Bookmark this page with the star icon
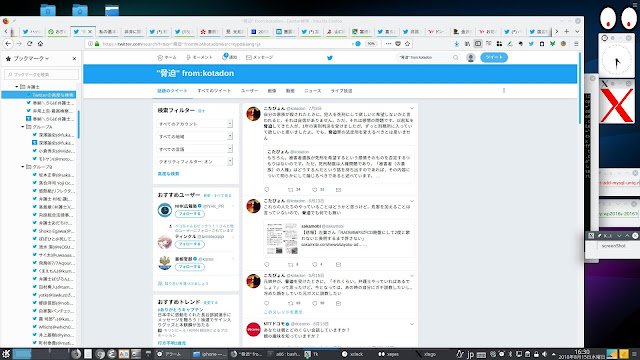This screenshot has width=640, height=360. click(x=407, y=44)
